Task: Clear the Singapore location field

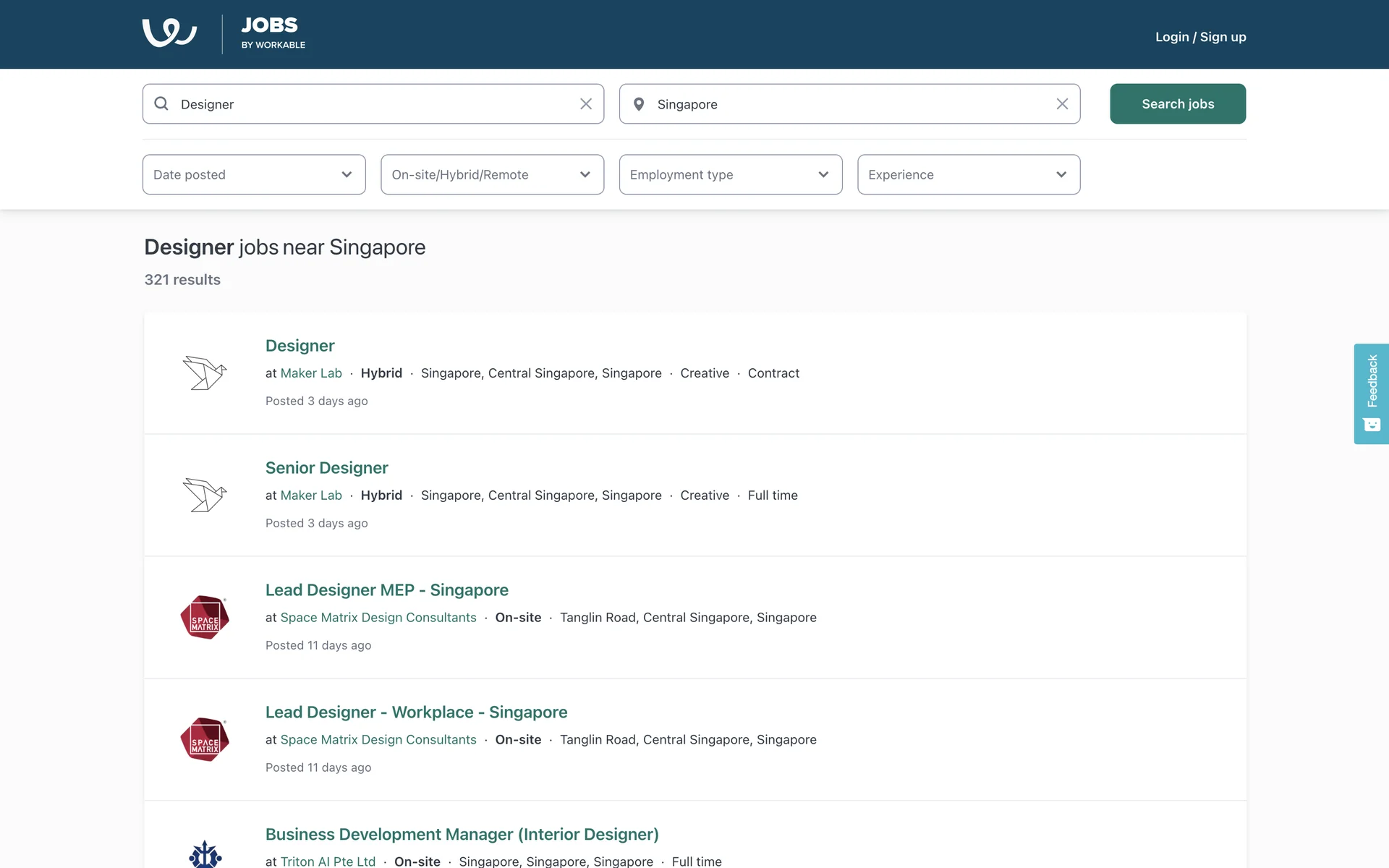Action: point(1062,104)
